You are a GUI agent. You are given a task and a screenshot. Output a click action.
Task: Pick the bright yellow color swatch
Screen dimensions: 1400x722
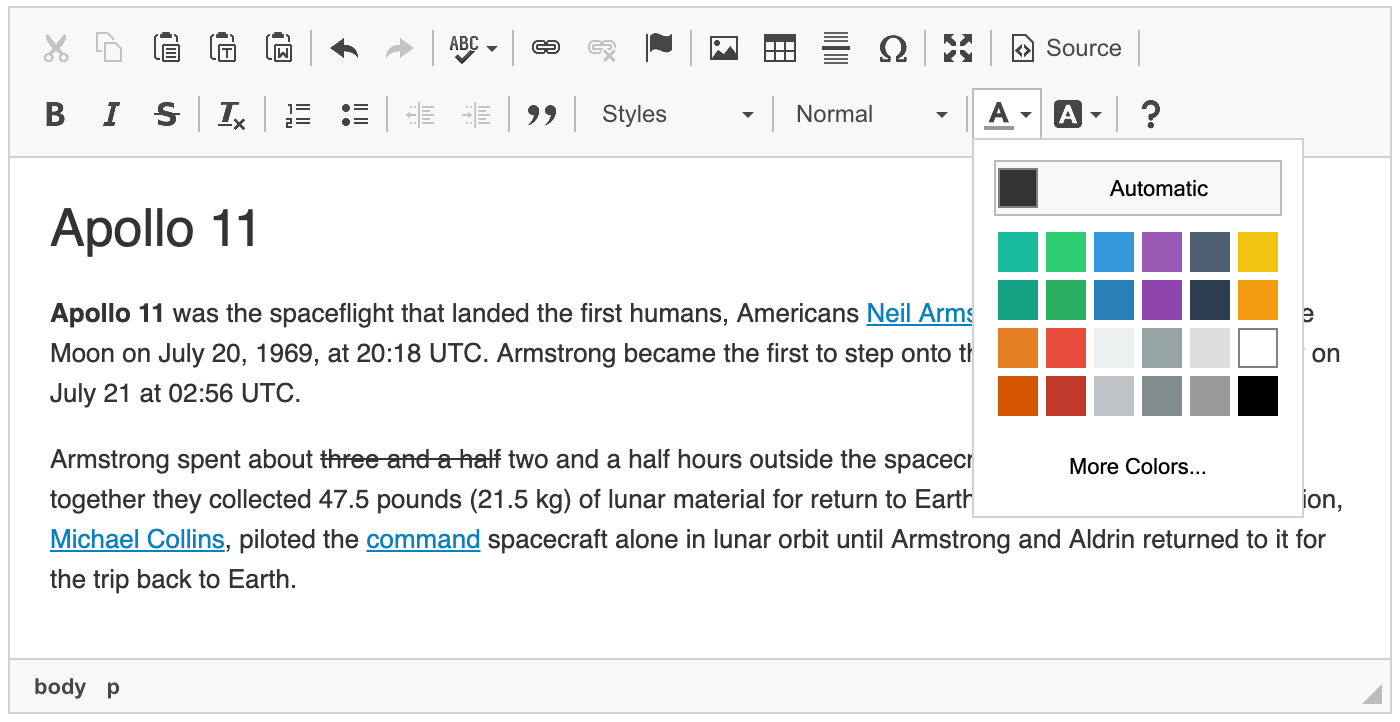tap(1258, 252)
